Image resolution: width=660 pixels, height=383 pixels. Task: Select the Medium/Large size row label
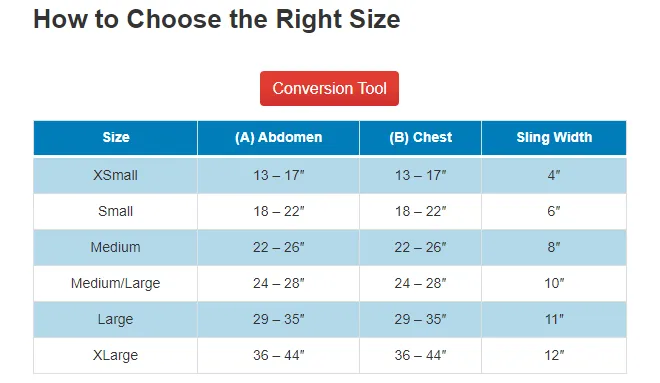tap(115, 283)
